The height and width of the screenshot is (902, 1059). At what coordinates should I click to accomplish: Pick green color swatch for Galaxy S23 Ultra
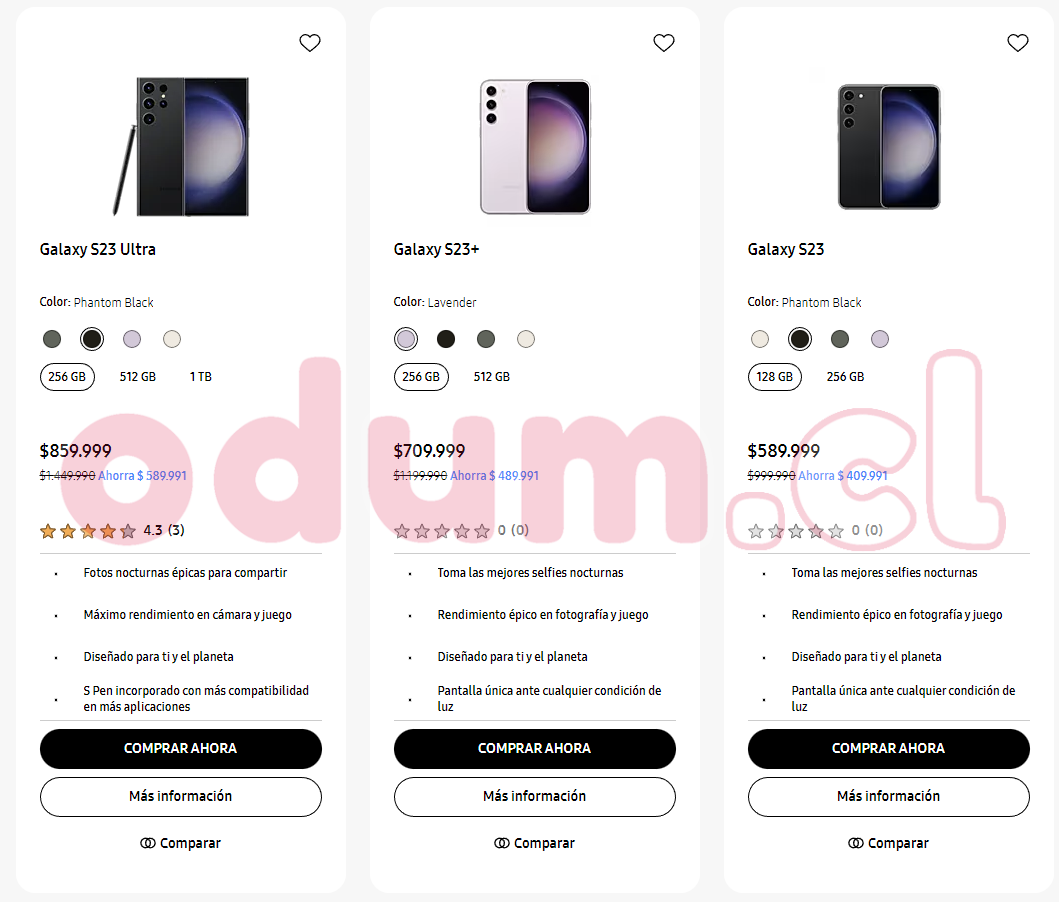click(52, 339)
